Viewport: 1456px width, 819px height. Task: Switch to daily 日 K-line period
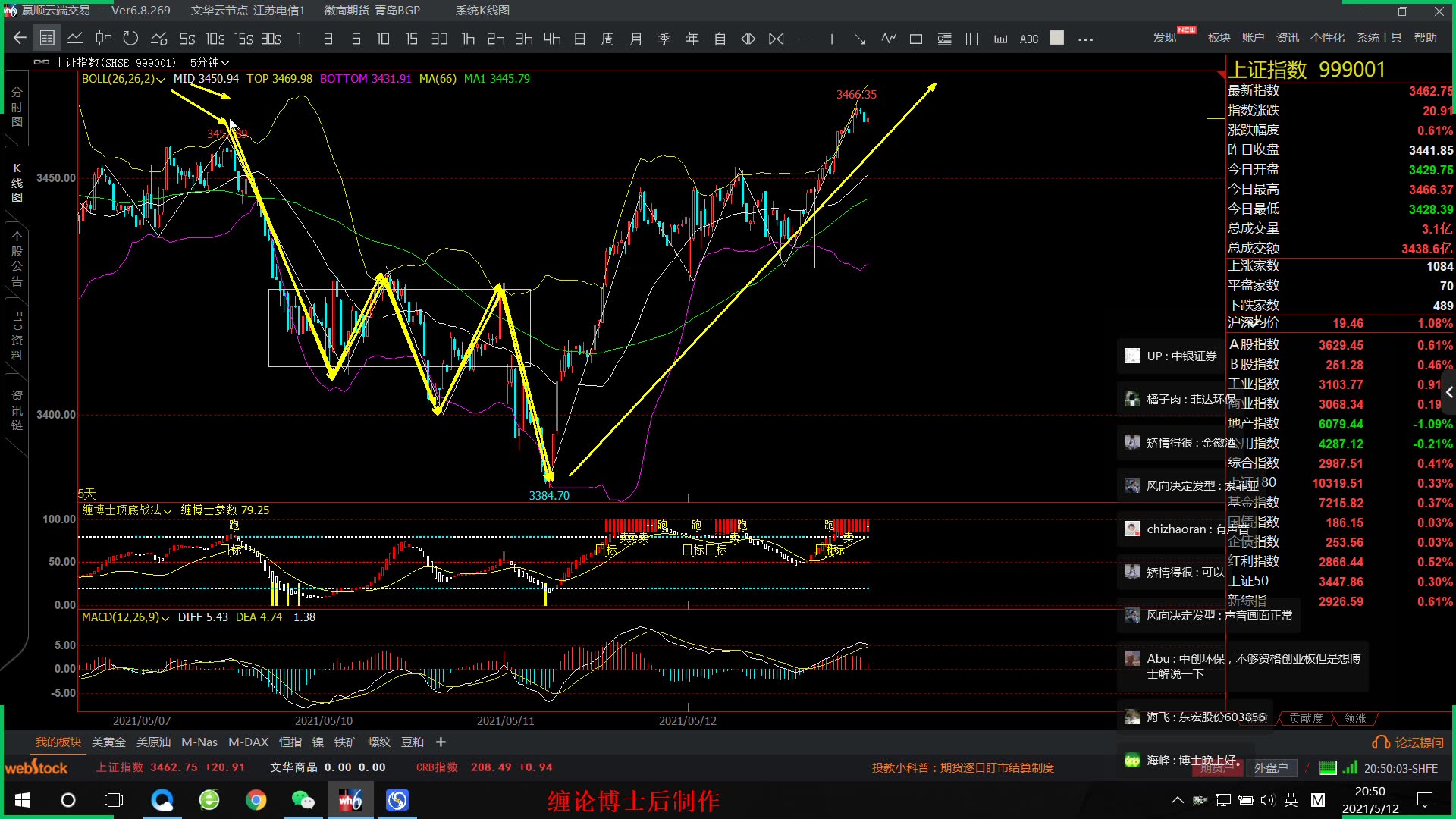(x=580, y=38)
